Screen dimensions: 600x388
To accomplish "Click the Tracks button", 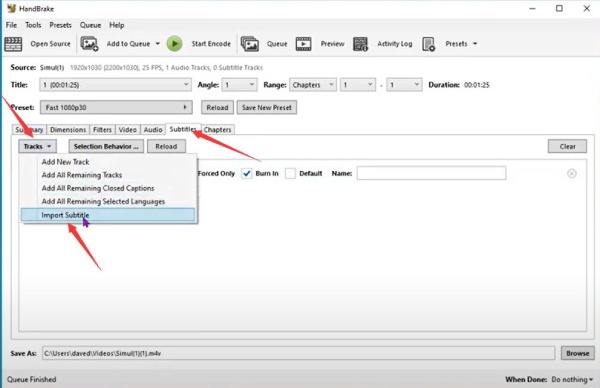I will [x=38, y=147].
